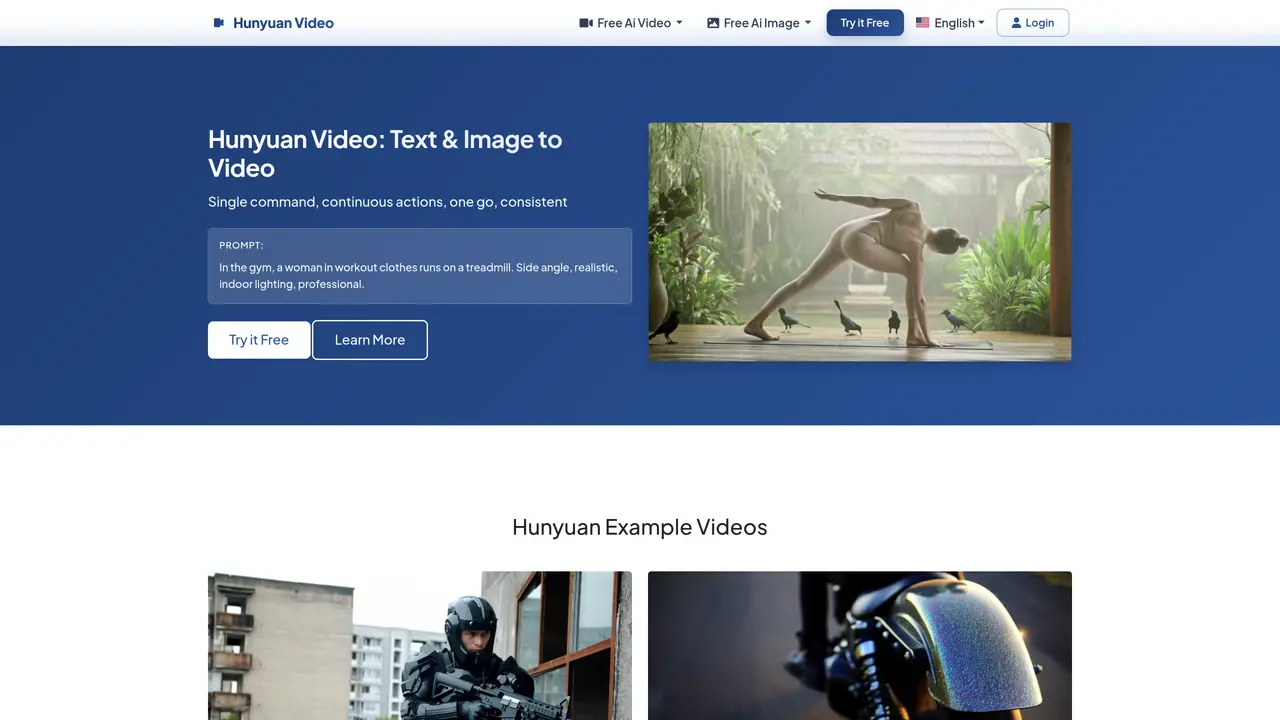Image resolution: width=1280 pixels, height=720 pixels.
Task: Expand the Free Ai Video dropdown menu
Action: pos(631,23)
